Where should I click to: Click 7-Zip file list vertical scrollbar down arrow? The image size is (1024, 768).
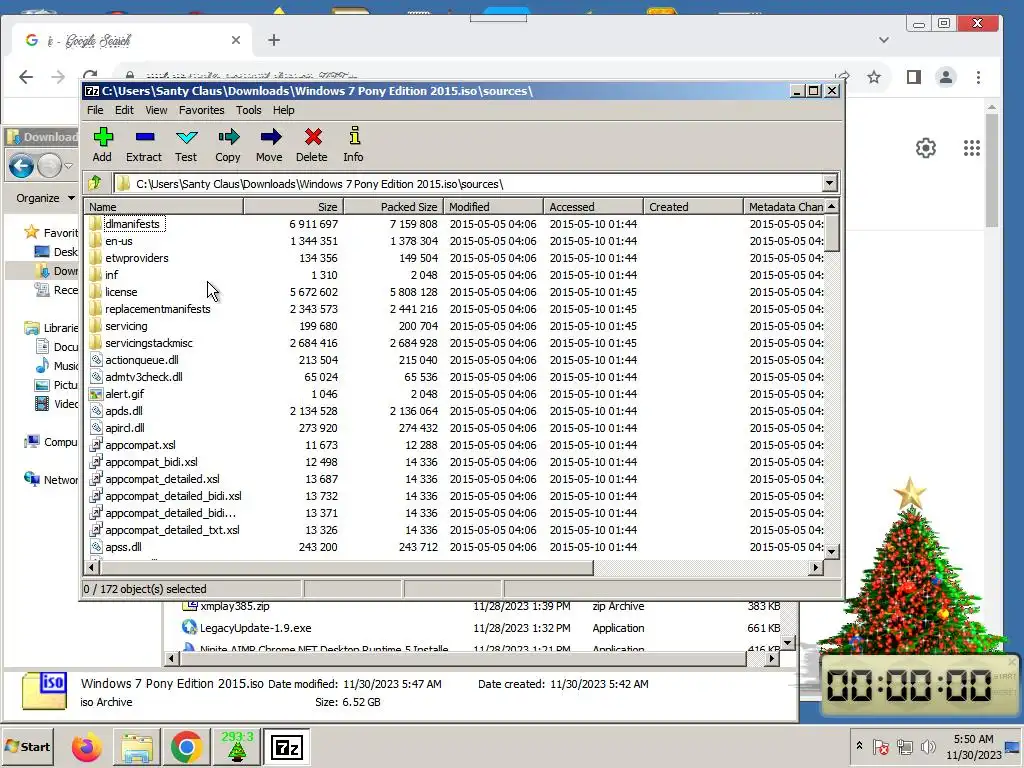[831, 552]
